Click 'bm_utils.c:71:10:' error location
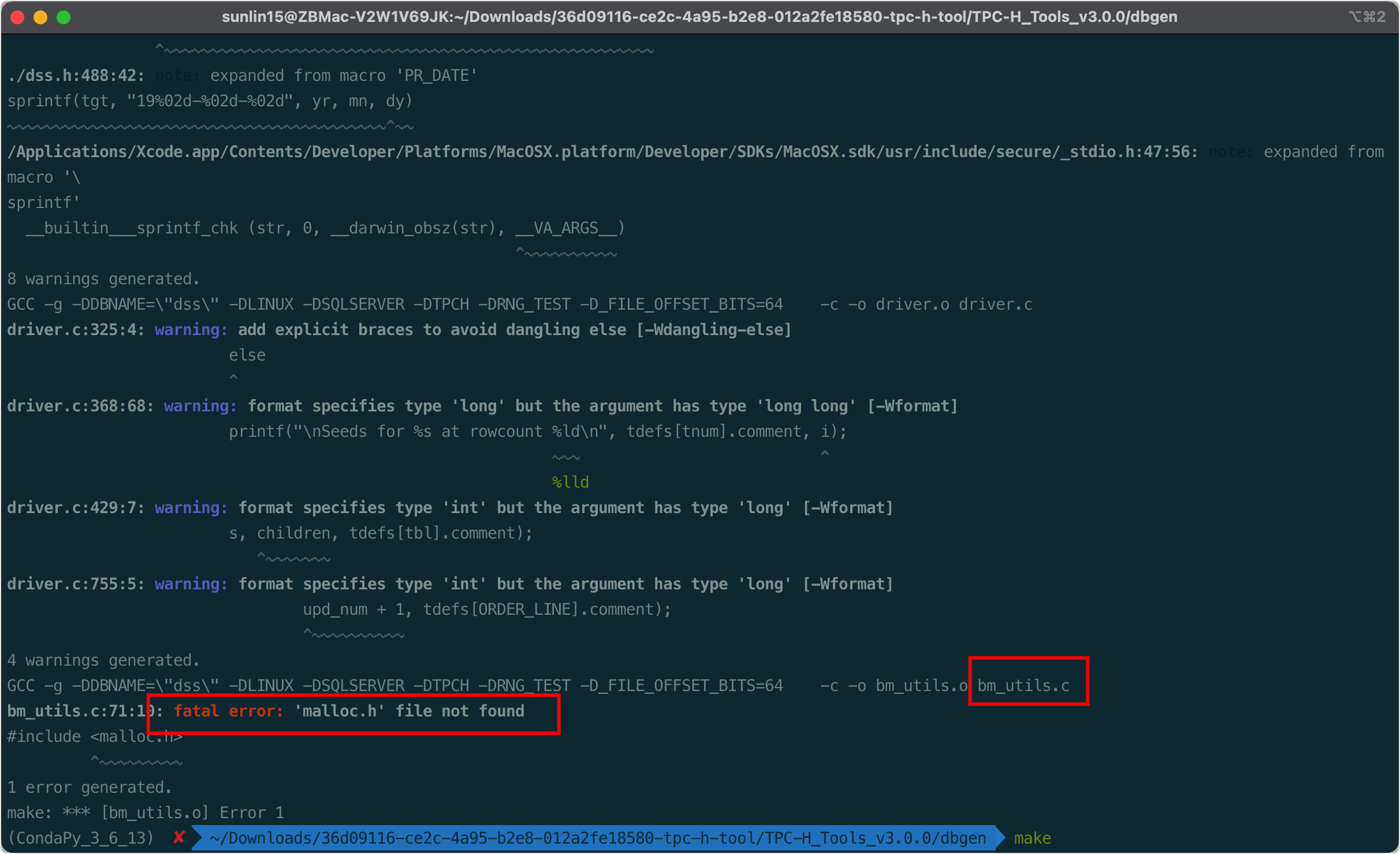Image resolution: width=1400 pixels, height=854 pixels. point(85,711)
